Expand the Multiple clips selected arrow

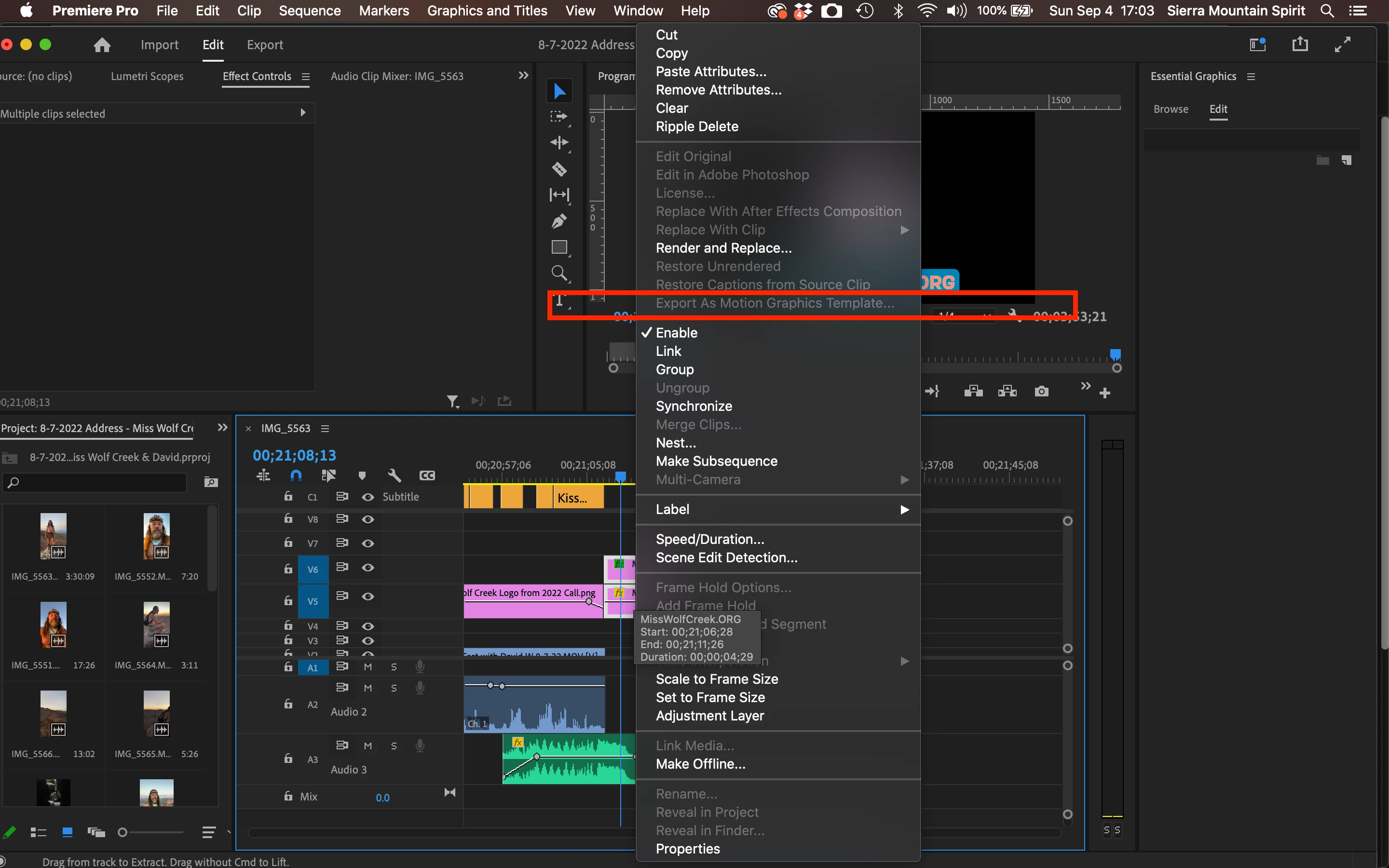click(303, 113)
